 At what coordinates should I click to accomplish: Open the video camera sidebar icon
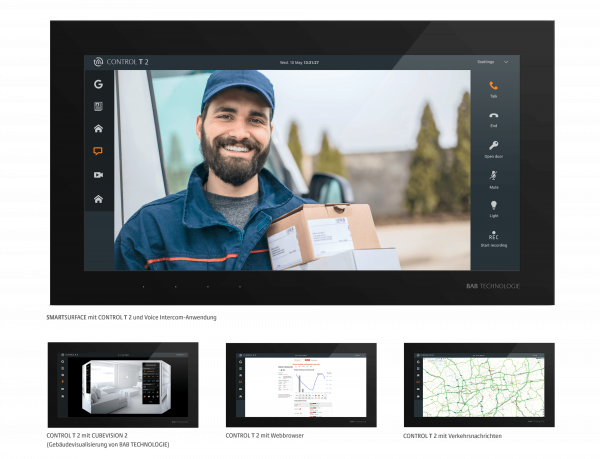point(98,175)
